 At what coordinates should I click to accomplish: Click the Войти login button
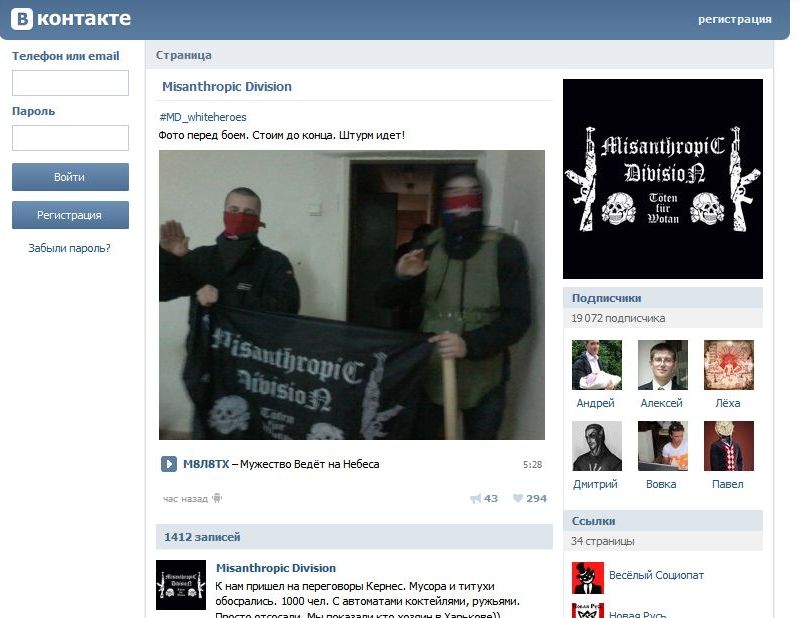pyautogui.click(x=70, y=177)
